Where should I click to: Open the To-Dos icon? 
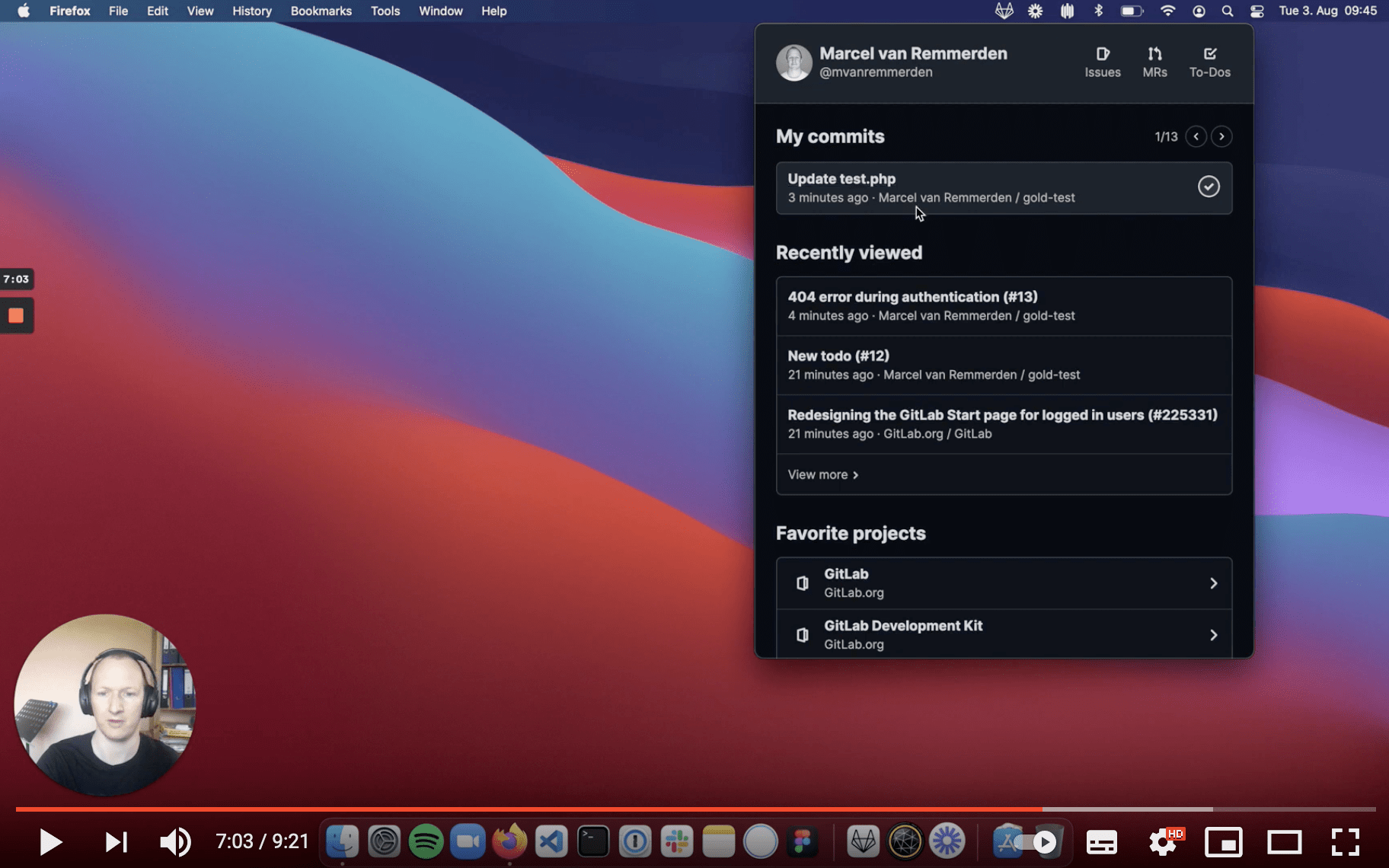(x=1209, y=62)
